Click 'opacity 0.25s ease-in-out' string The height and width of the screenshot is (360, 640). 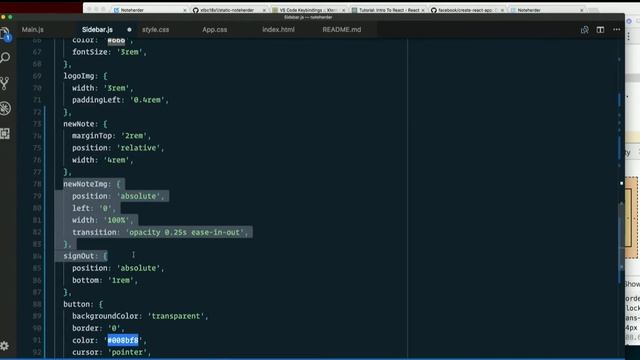pos(187,232)
